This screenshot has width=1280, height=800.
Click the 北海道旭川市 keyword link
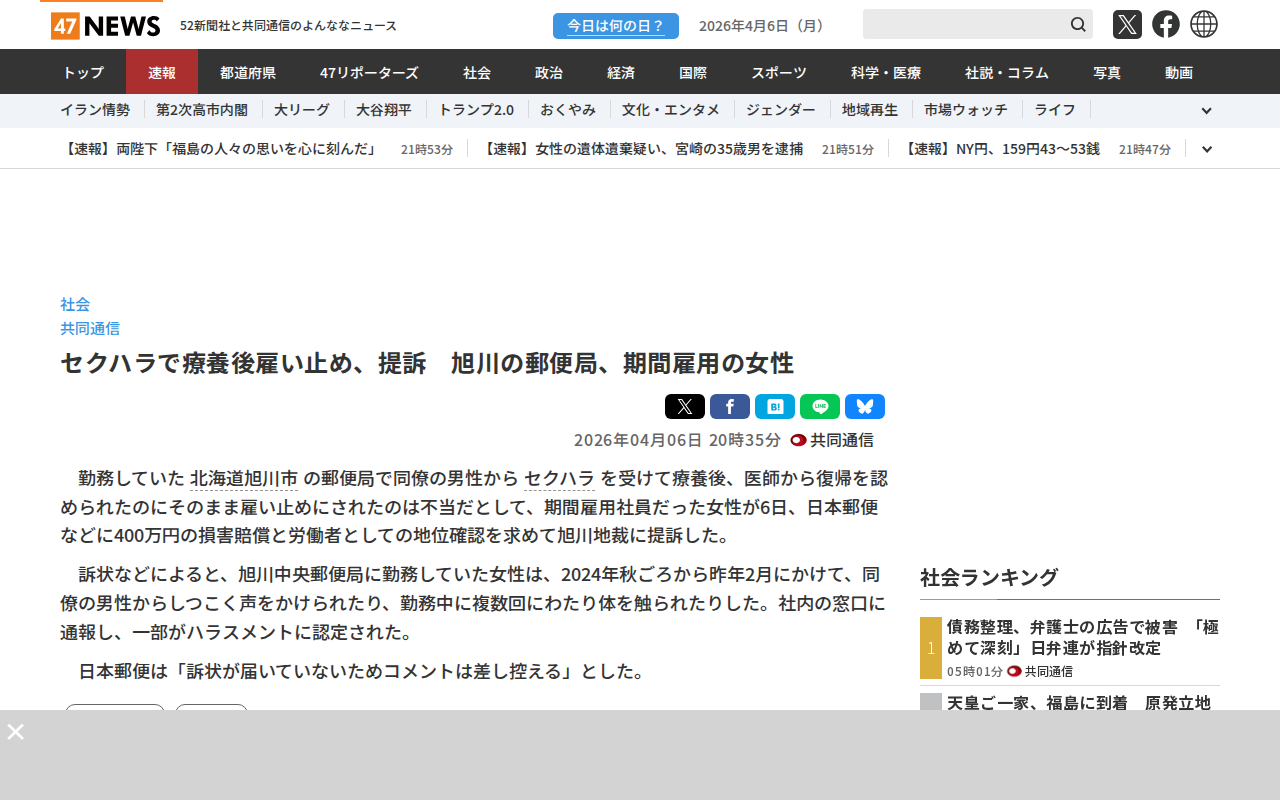coord(244,479)
